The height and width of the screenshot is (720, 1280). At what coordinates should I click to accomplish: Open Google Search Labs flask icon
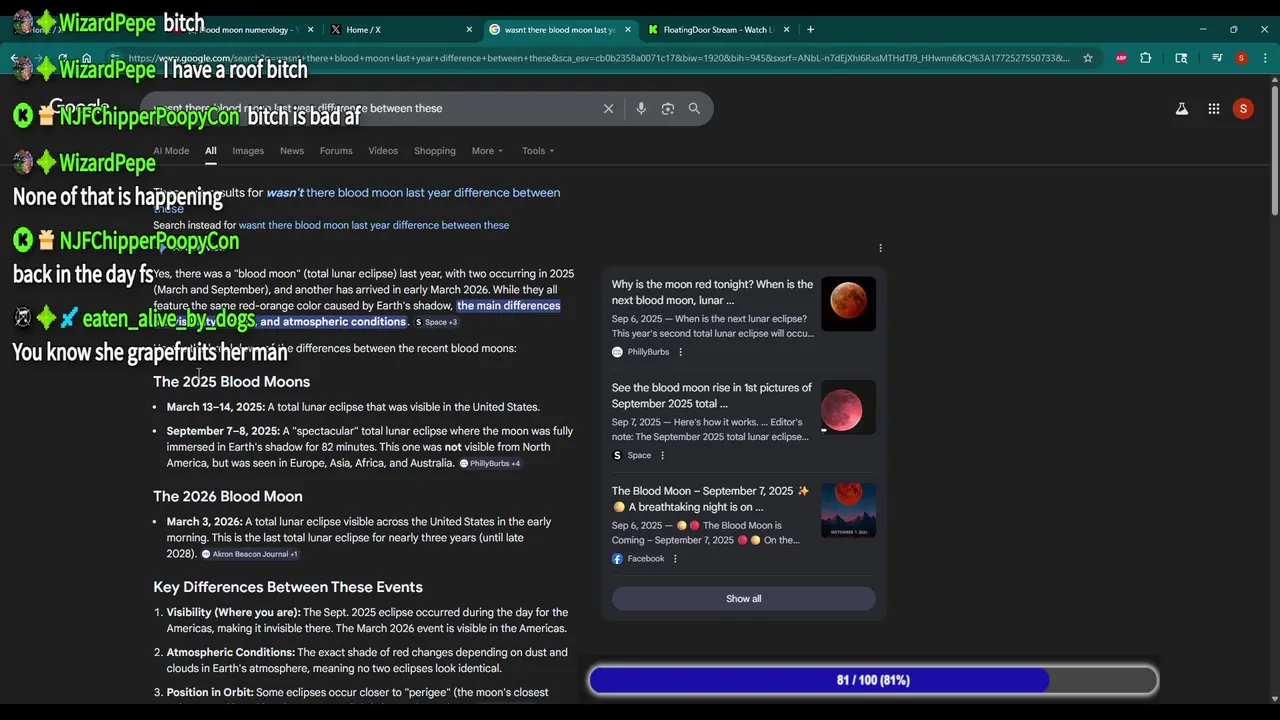(1181, 108)
